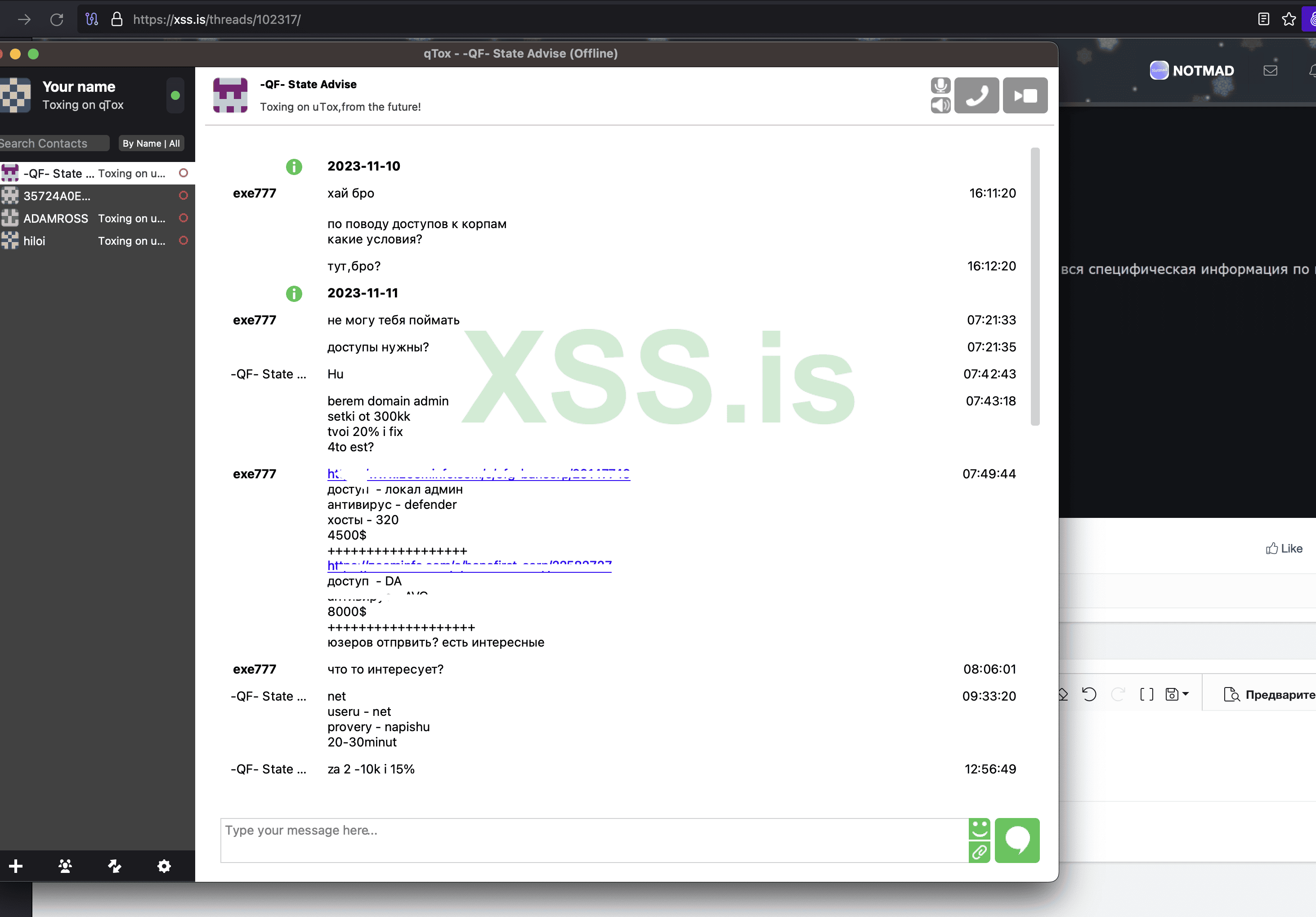Click the Like button on the post

(x=1284, y=549)
